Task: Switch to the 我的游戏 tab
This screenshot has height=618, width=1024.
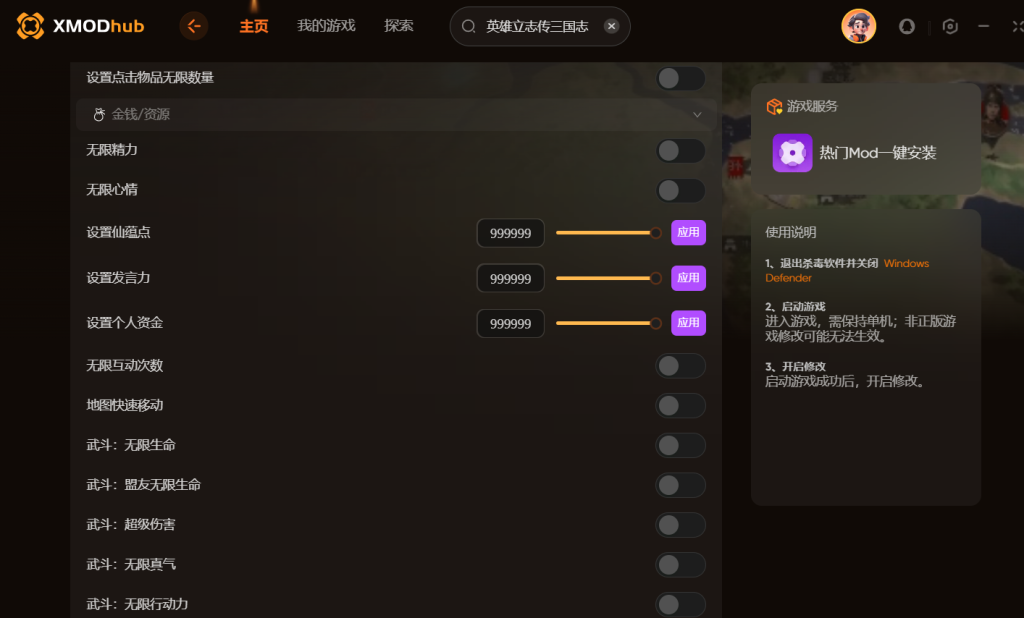Action: coord(326,26)
